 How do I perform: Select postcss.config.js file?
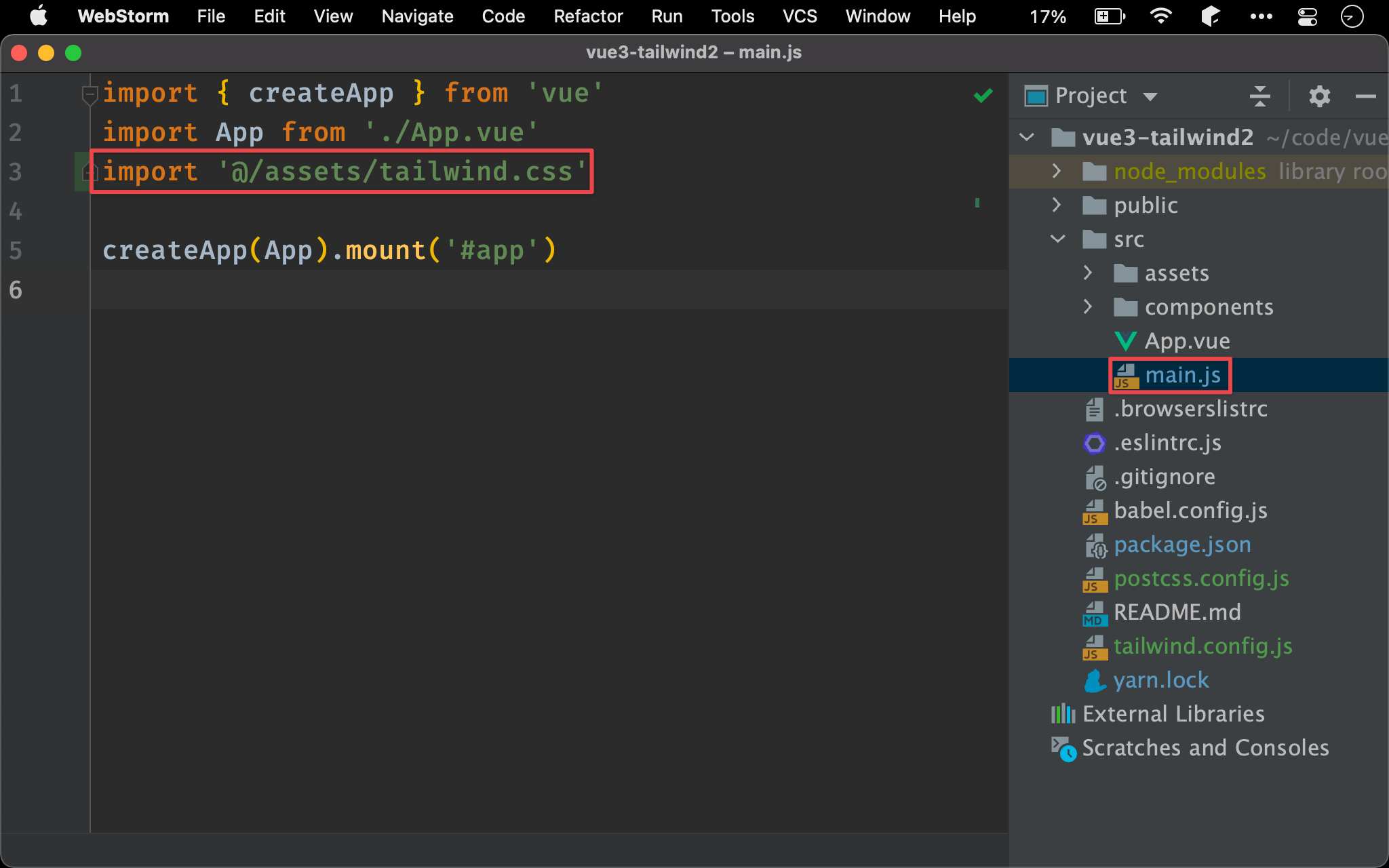click(1200, 578)
